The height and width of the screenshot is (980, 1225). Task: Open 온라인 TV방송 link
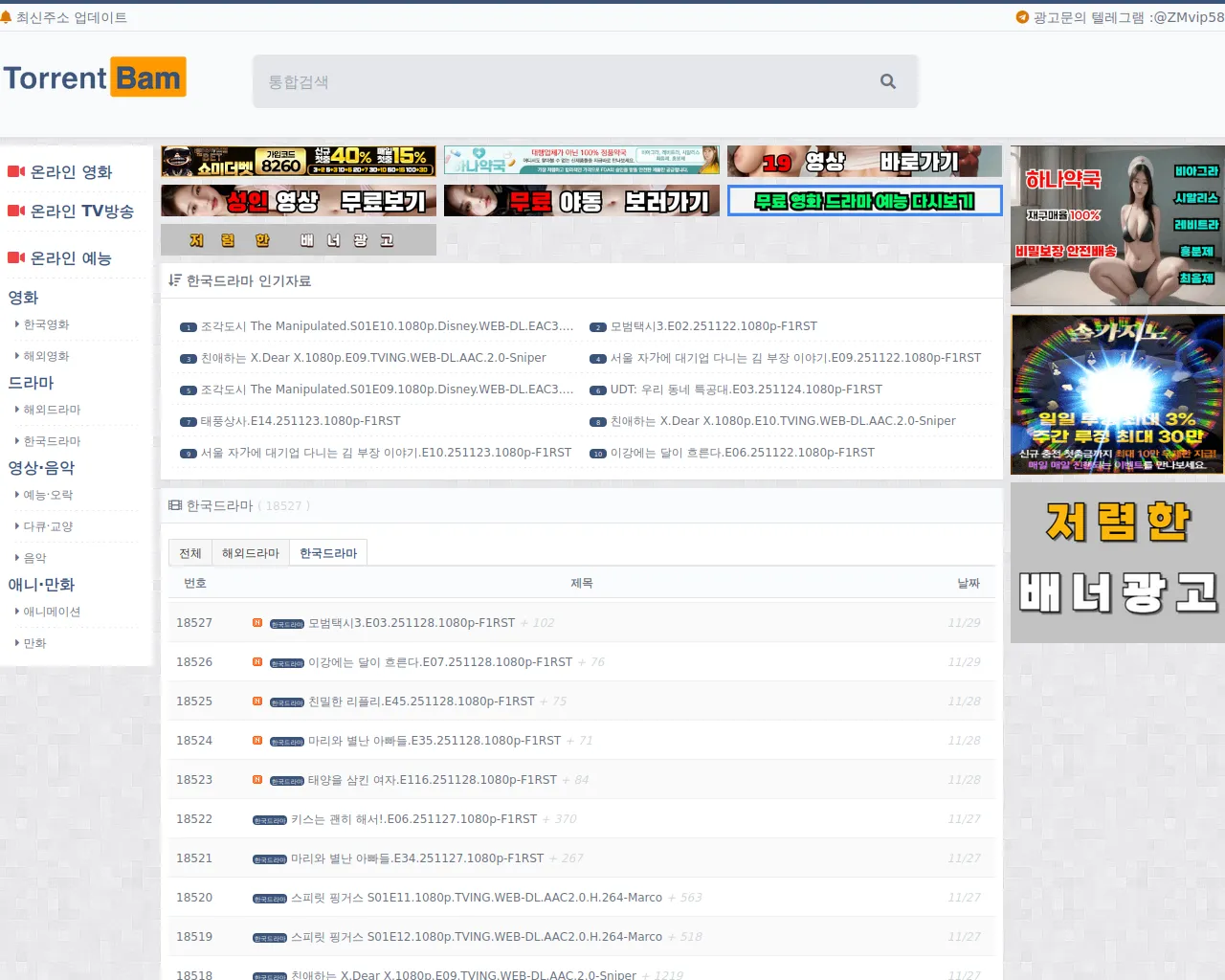pyautogui.click(x=82, y=212)
